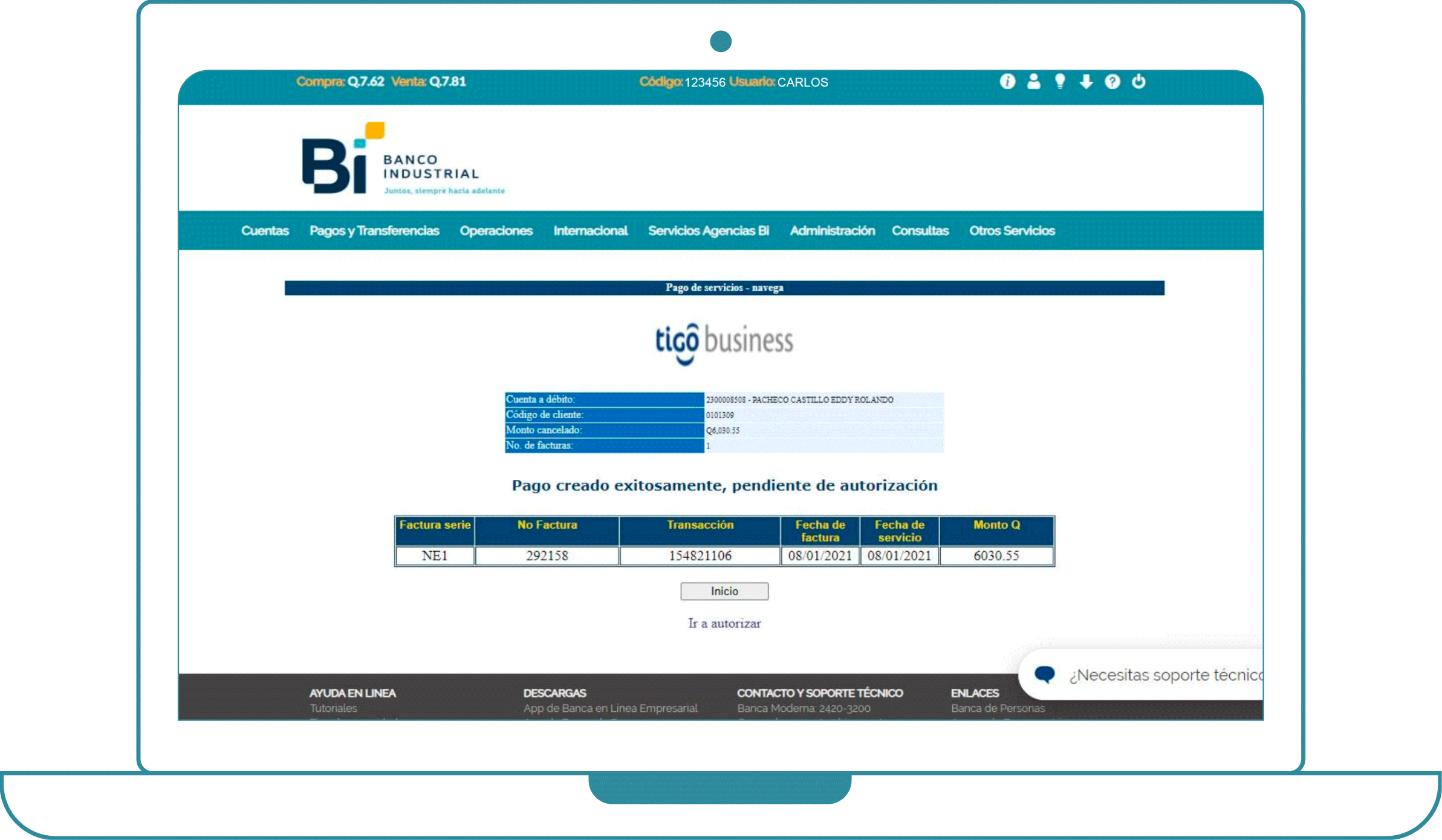Click the power logout icon
Viewport: 1442px width, 840px height.
pyautogui.click(x=1138, y=82)
